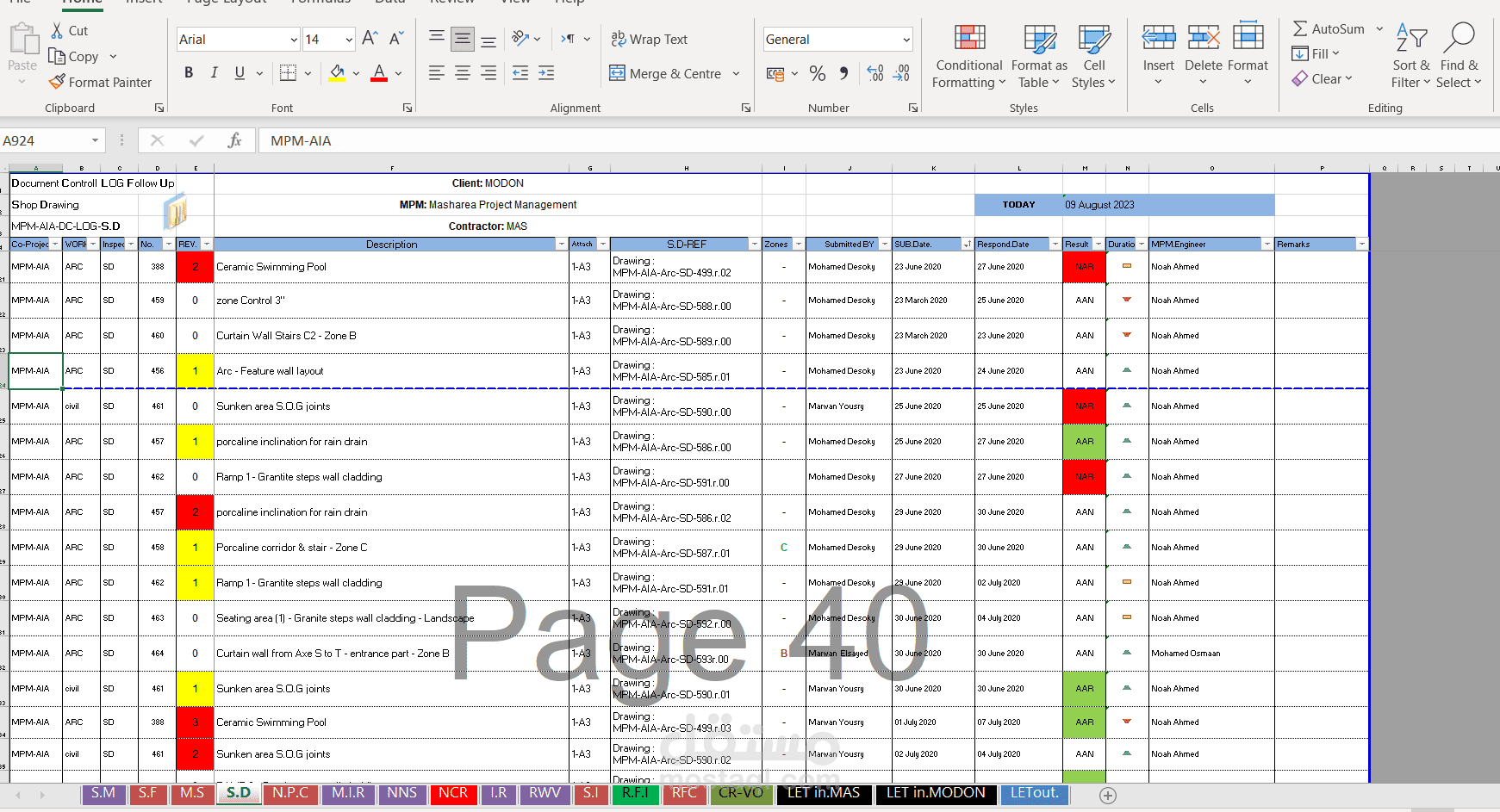Screen dimensions: 1500x812
Task: Click the accounting number format icon
Action: [x=775, y=74]
